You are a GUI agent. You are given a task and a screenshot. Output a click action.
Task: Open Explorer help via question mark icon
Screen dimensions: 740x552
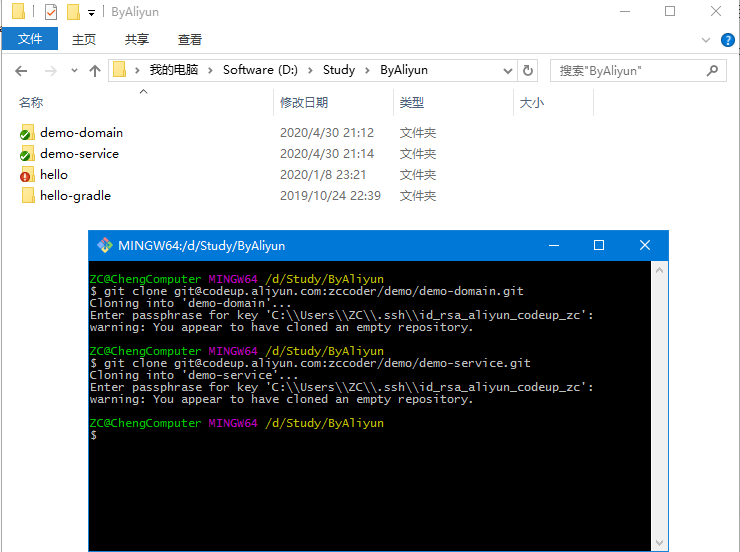(727, 40)
